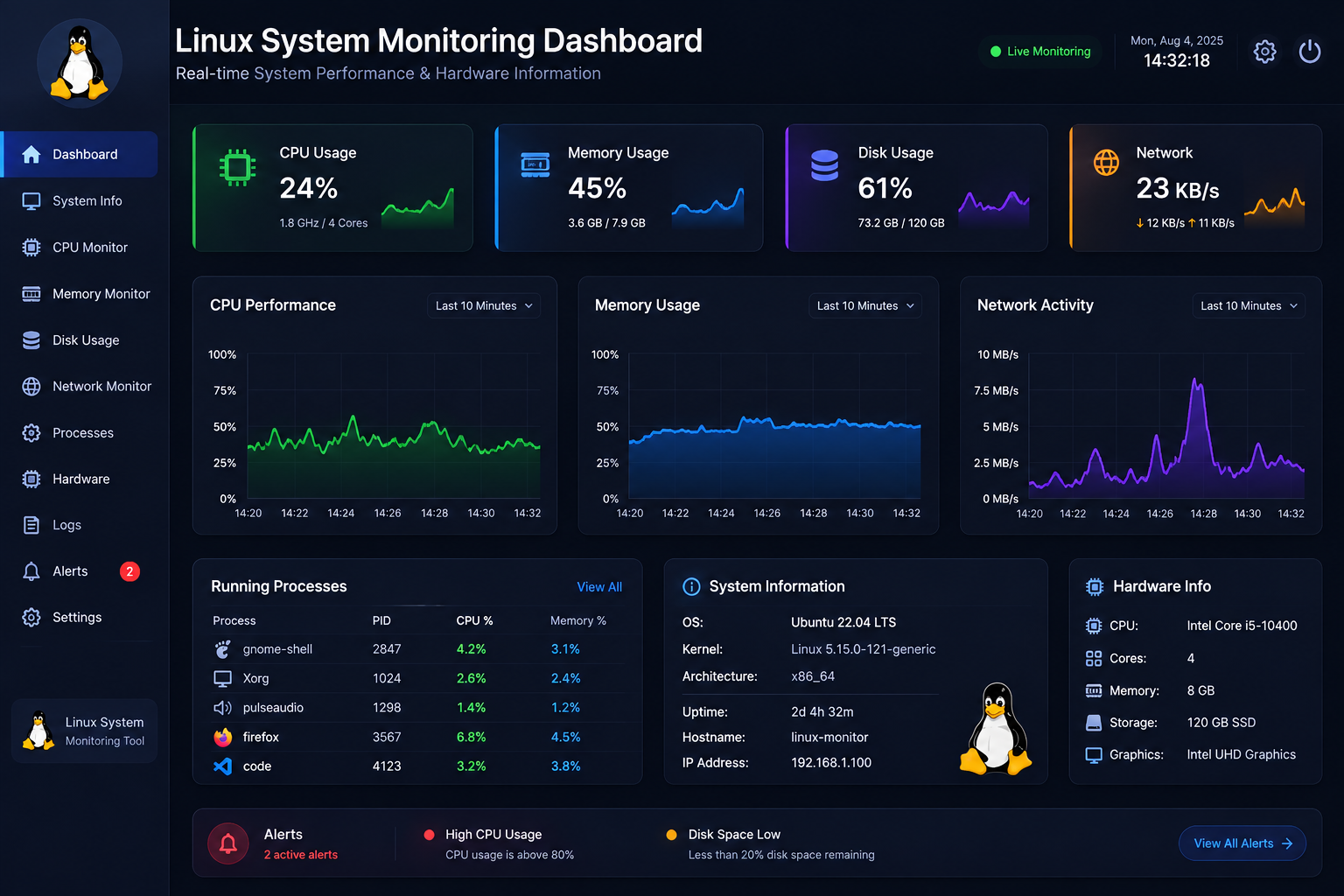Image resolution: width=1344 pixels, height=896 pixels.
Task: Select Dashboard in the sidebar
Action: point(80,155)
